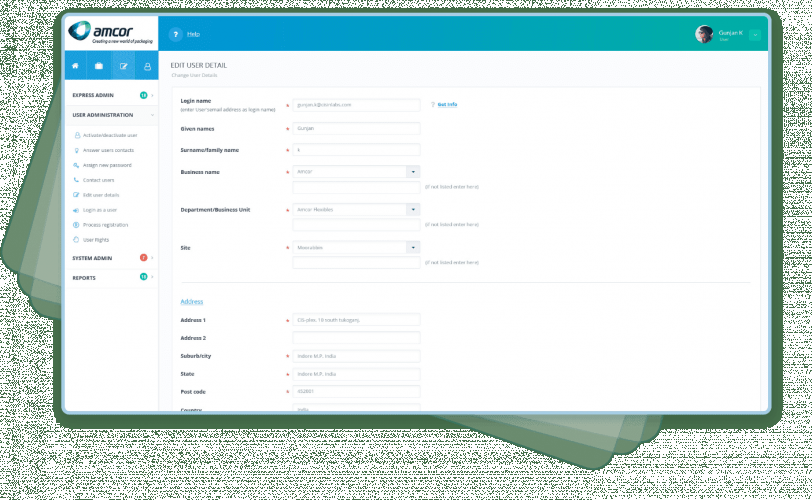Viewport: 812px width, 500px height.
Task: Click the Contact users phone icon
Action: (x=76, y=180)
